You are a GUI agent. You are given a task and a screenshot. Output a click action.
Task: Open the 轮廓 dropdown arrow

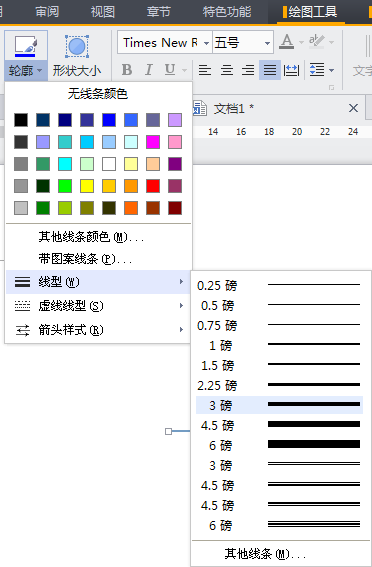click(x=40, y=71)
